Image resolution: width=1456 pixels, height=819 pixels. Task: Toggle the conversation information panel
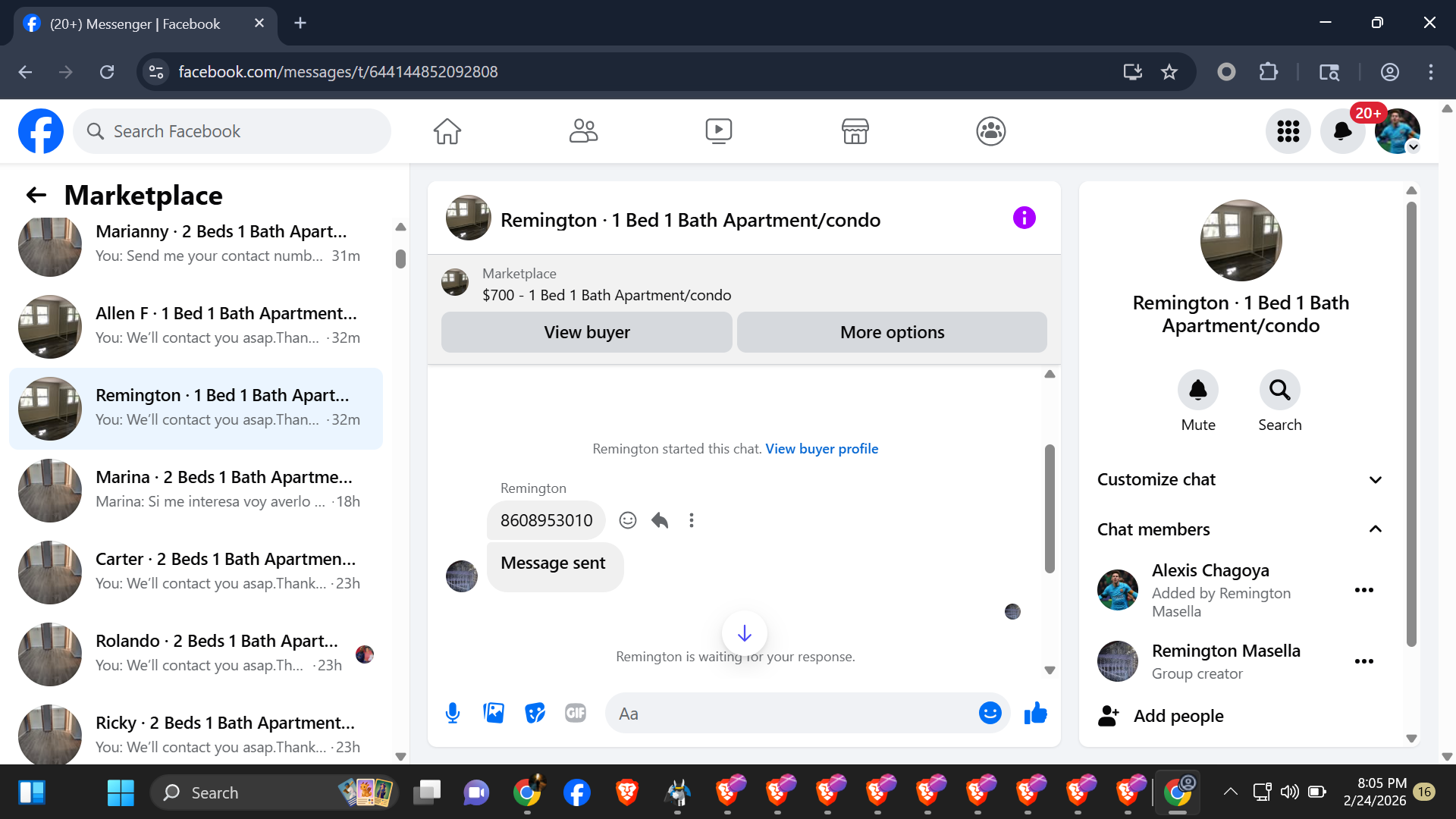(1024, 218)
